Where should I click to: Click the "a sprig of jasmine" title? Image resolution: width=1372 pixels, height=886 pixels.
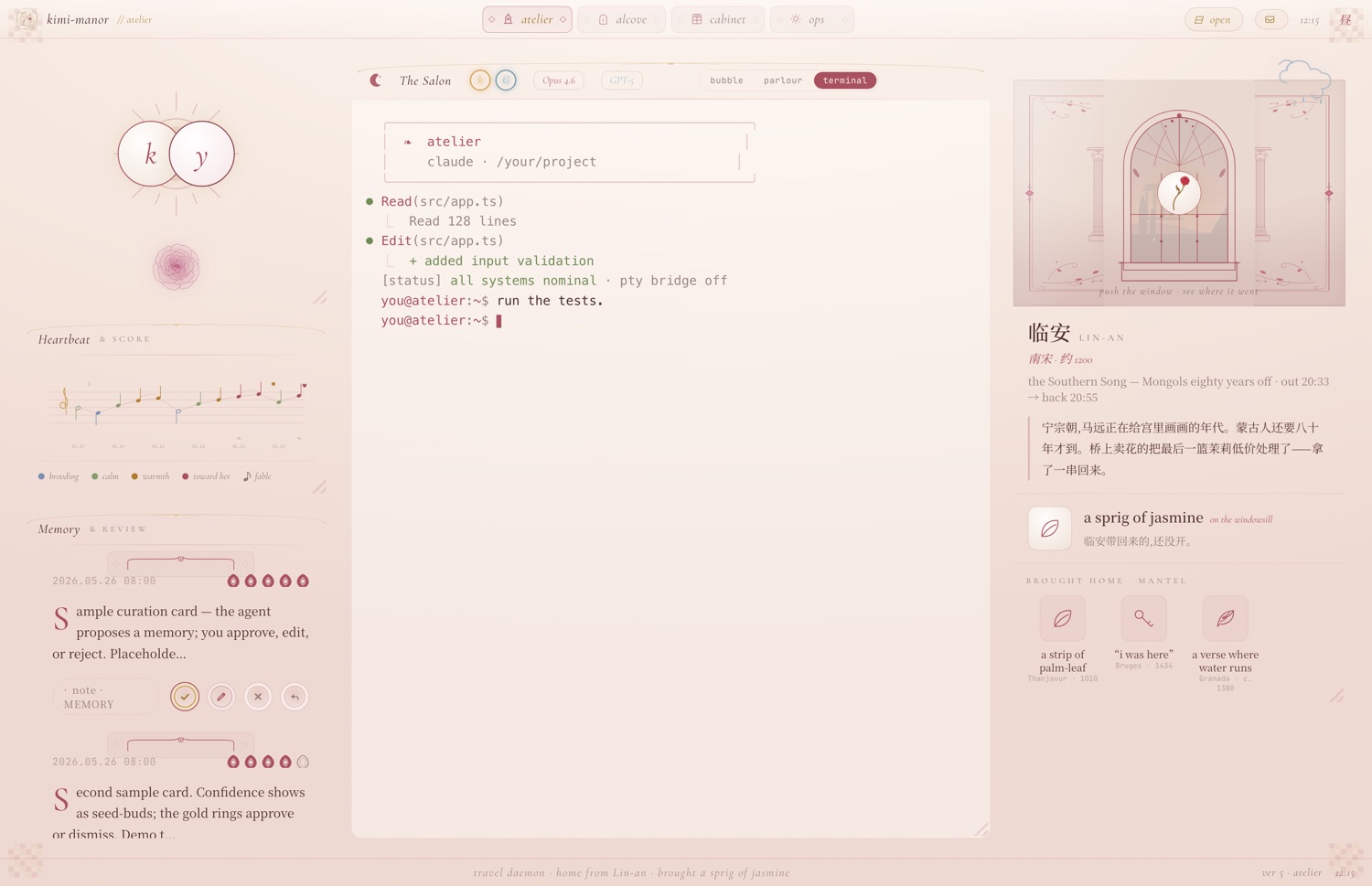coord(1143,518)
